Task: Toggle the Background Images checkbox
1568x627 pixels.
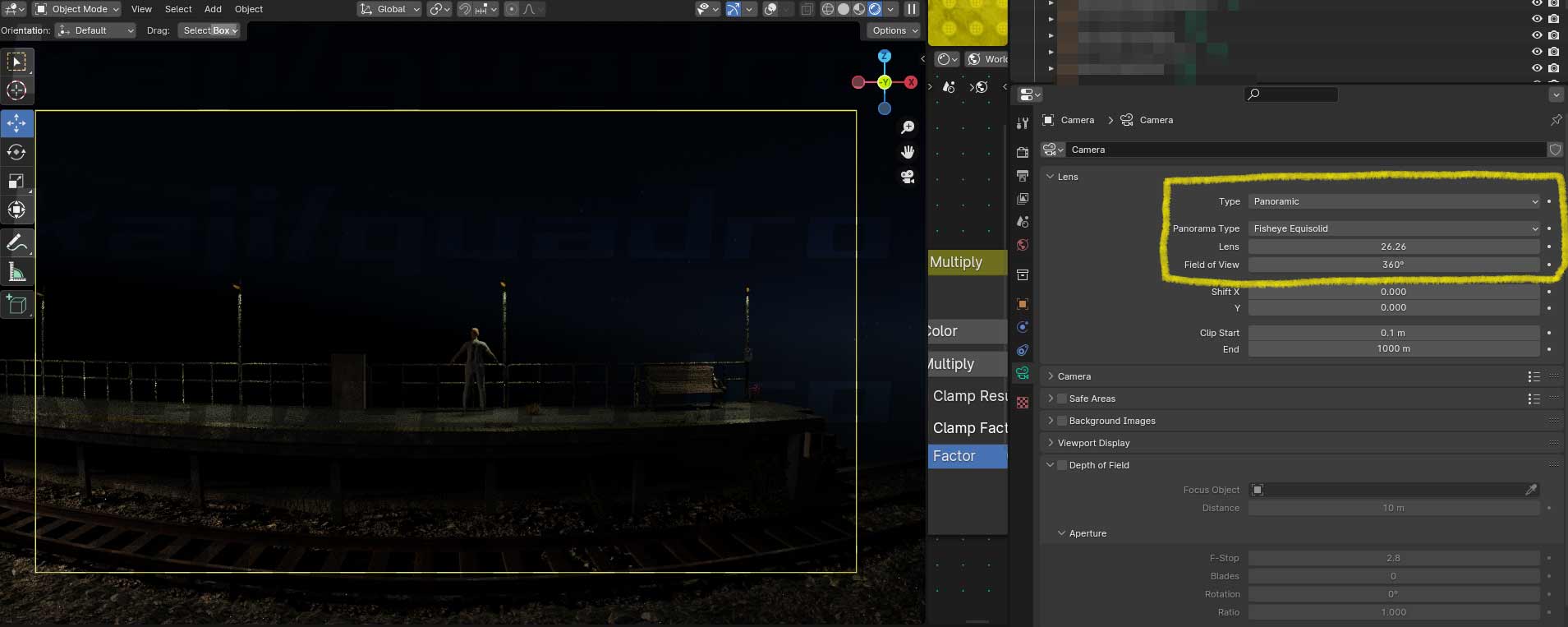Action: (x=1062, y=421)
